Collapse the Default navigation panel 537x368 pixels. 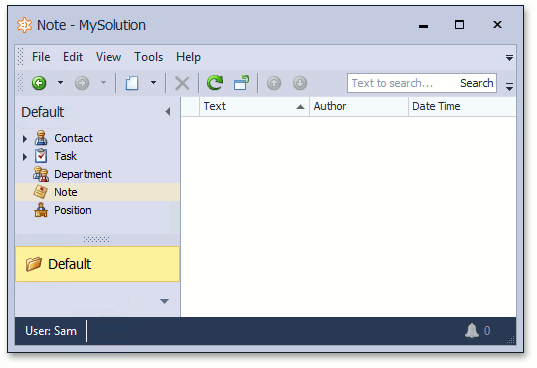pos(168,112)
